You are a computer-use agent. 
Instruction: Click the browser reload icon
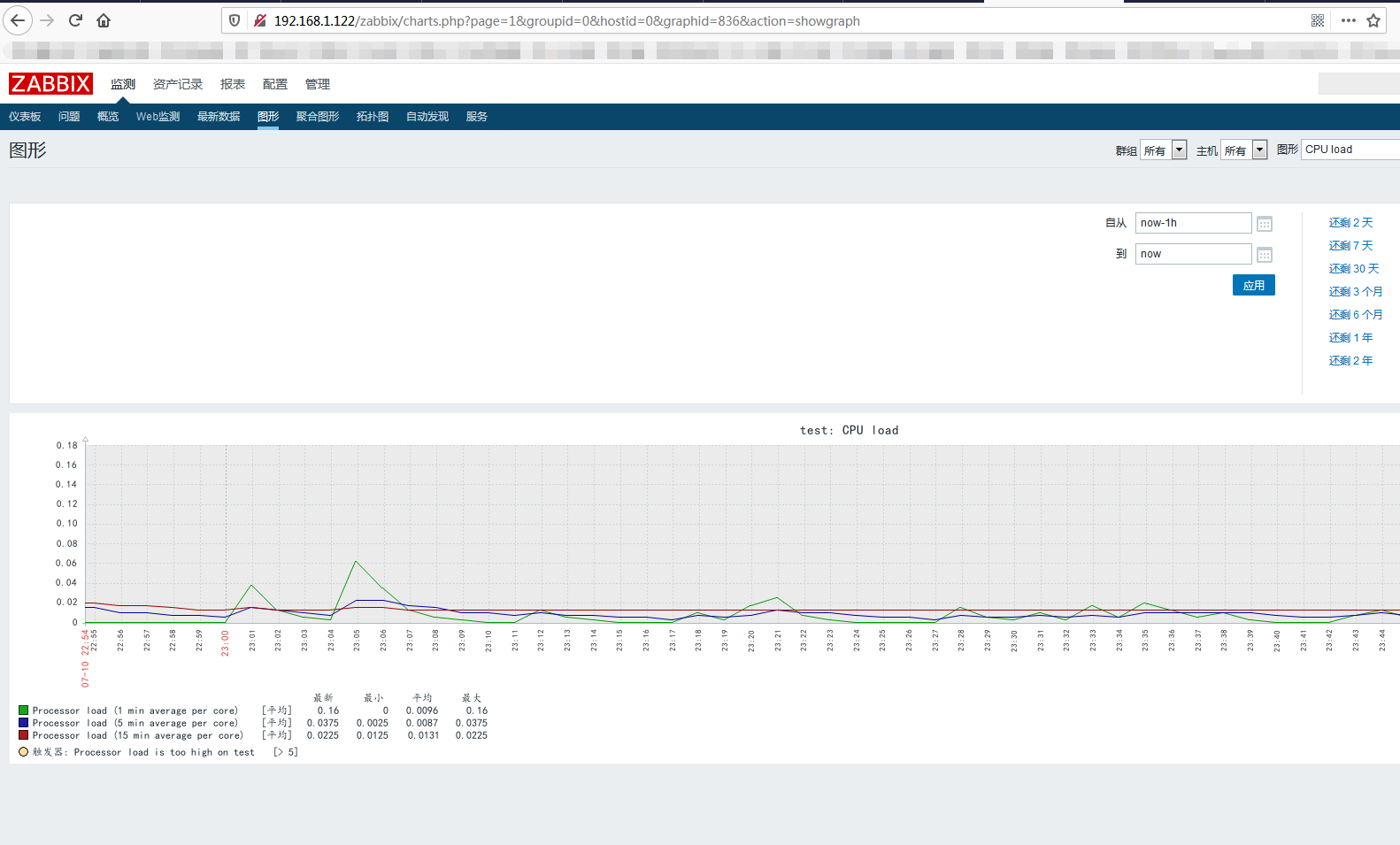(75, 20)
